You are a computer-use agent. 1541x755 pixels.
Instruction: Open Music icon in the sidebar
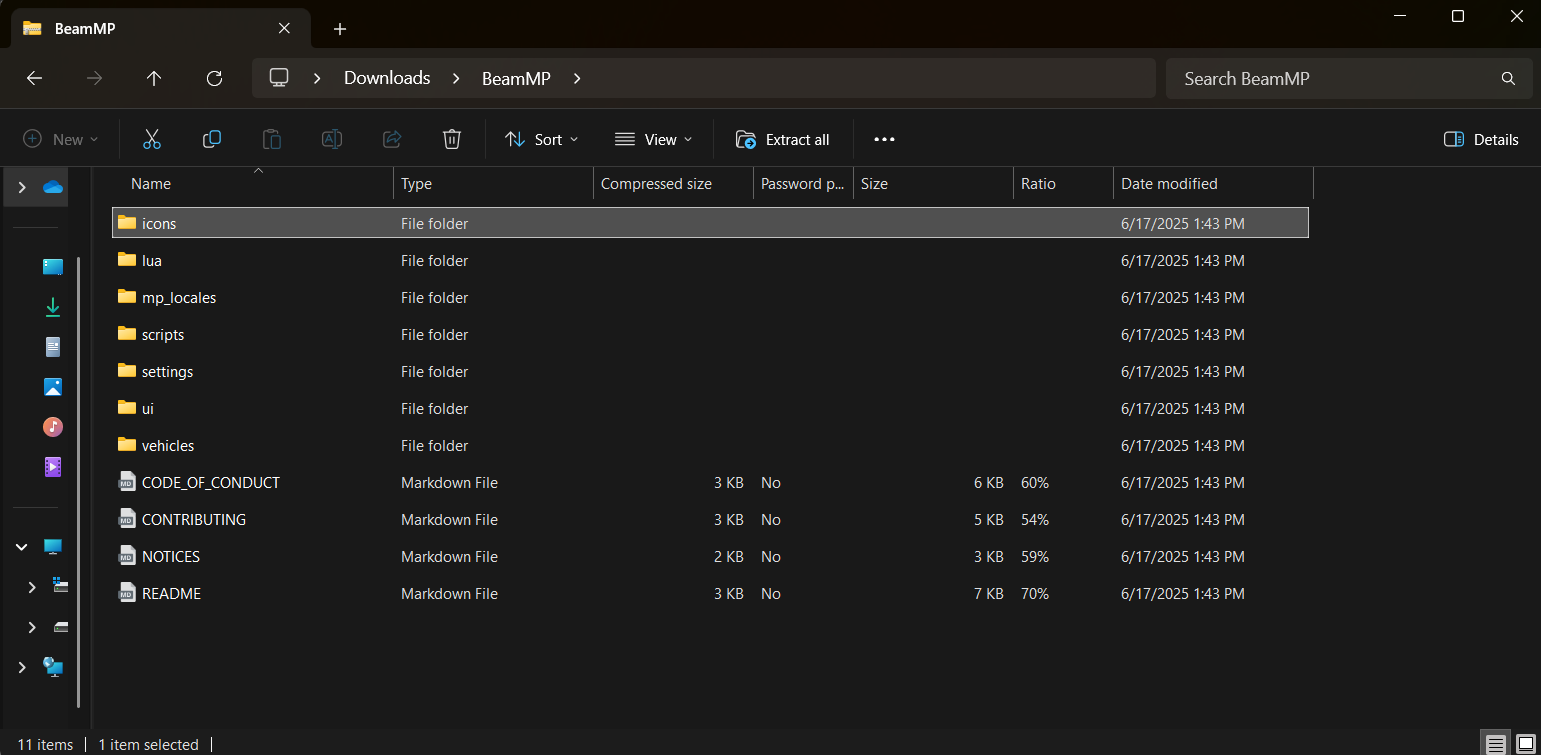click(x=53, y=427)
